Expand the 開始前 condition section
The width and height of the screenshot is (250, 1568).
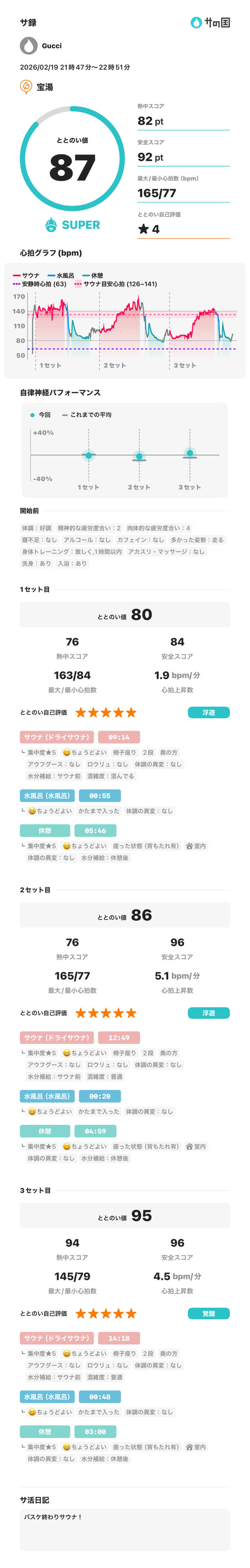pyautogui.click(x=29, y=511)
